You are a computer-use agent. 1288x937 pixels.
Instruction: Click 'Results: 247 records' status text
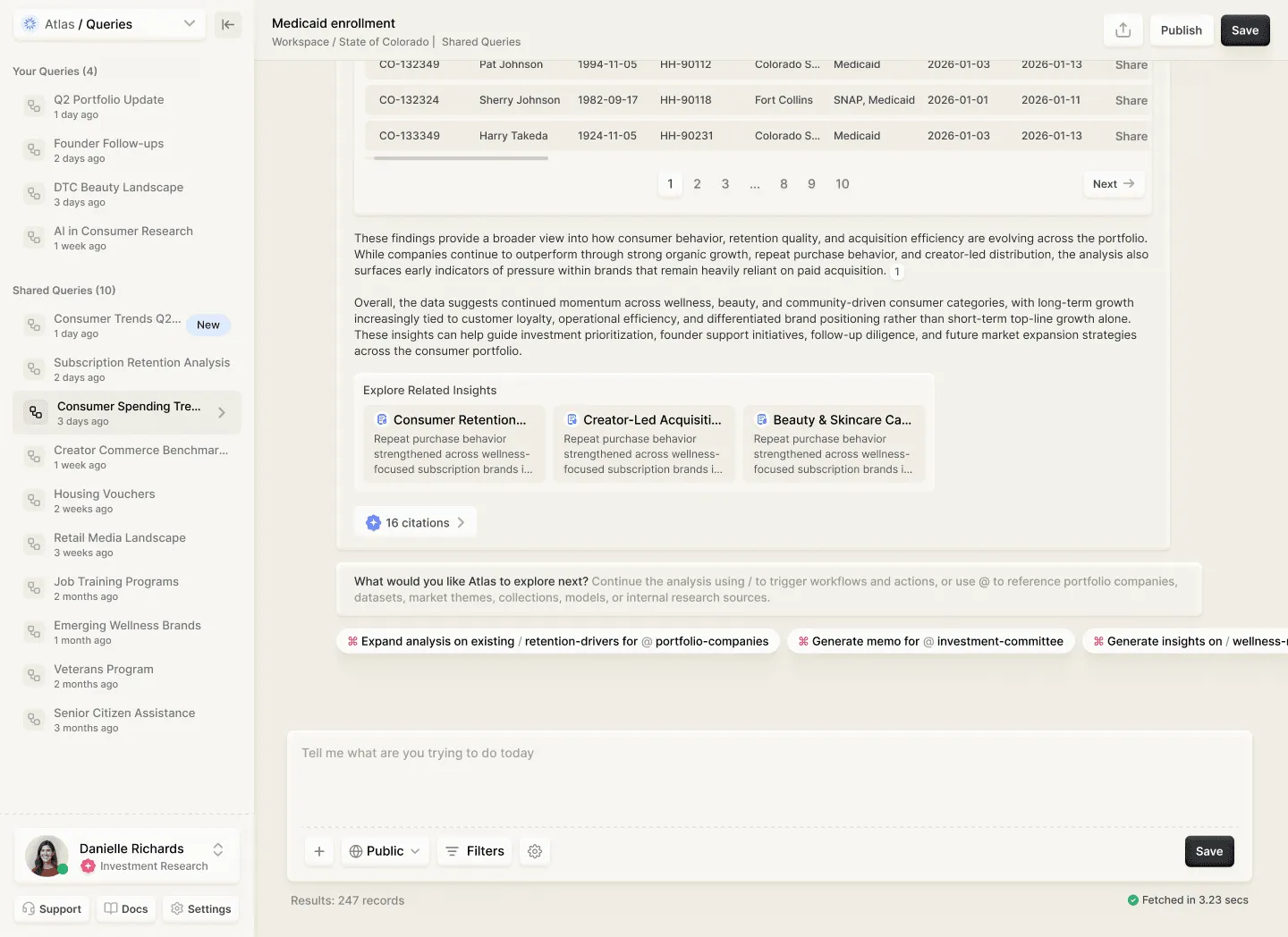347,900
